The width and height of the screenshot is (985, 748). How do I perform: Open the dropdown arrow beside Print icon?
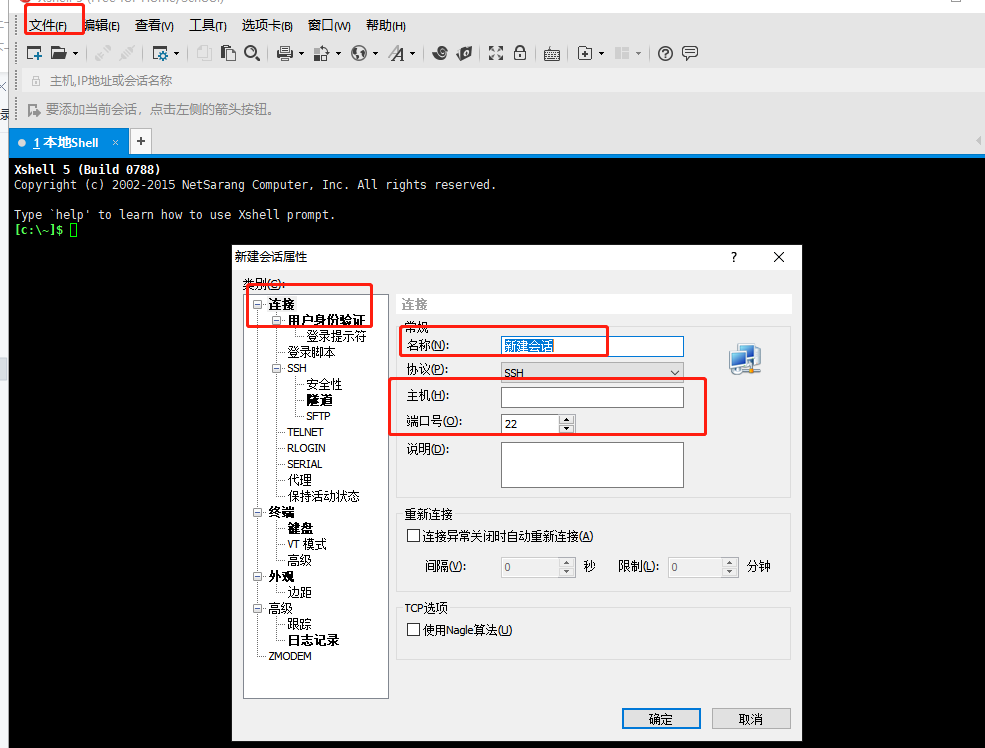302,53
